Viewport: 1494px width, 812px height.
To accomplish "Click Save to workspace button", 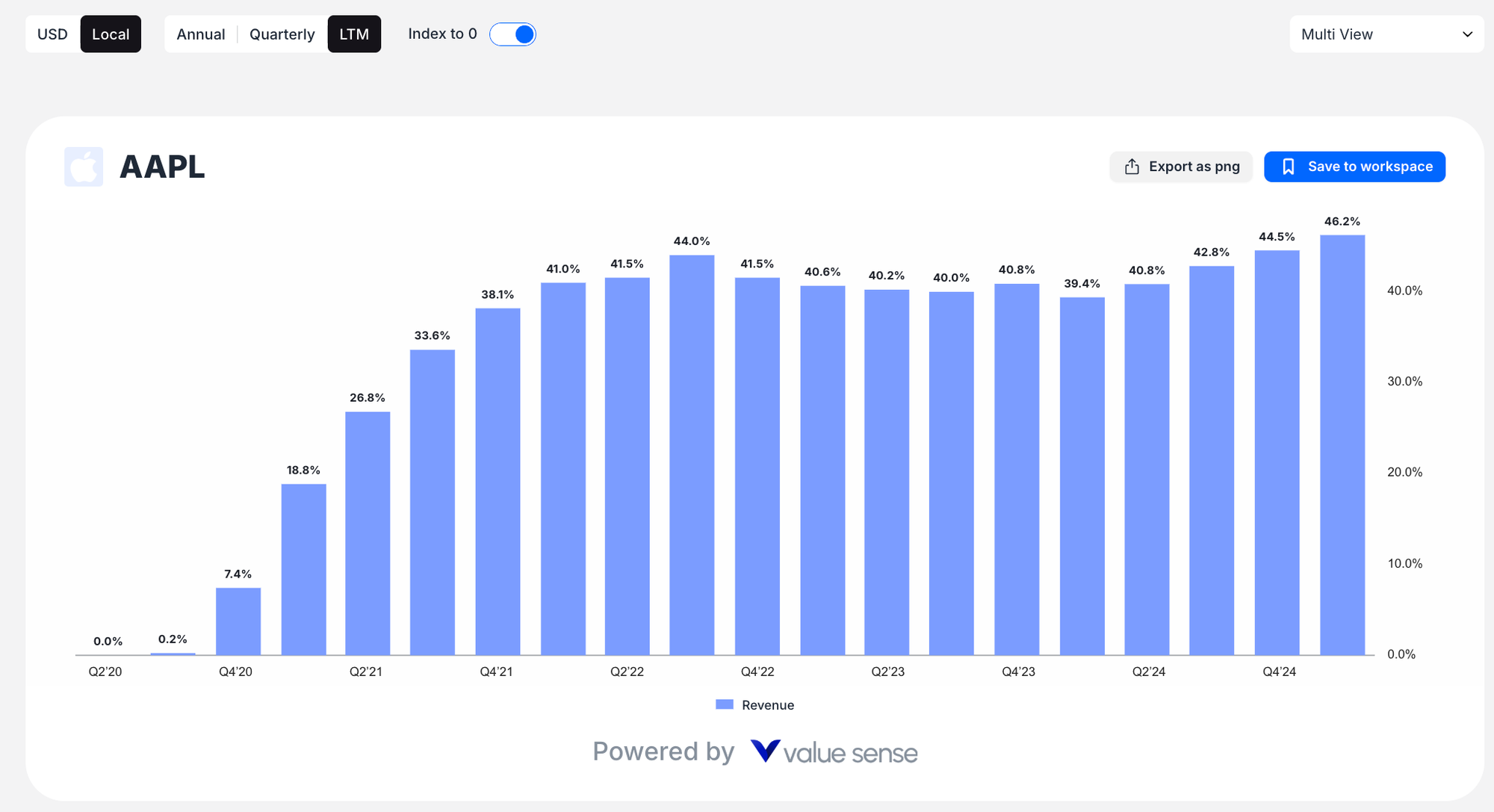I will (x=1354, y=167).
